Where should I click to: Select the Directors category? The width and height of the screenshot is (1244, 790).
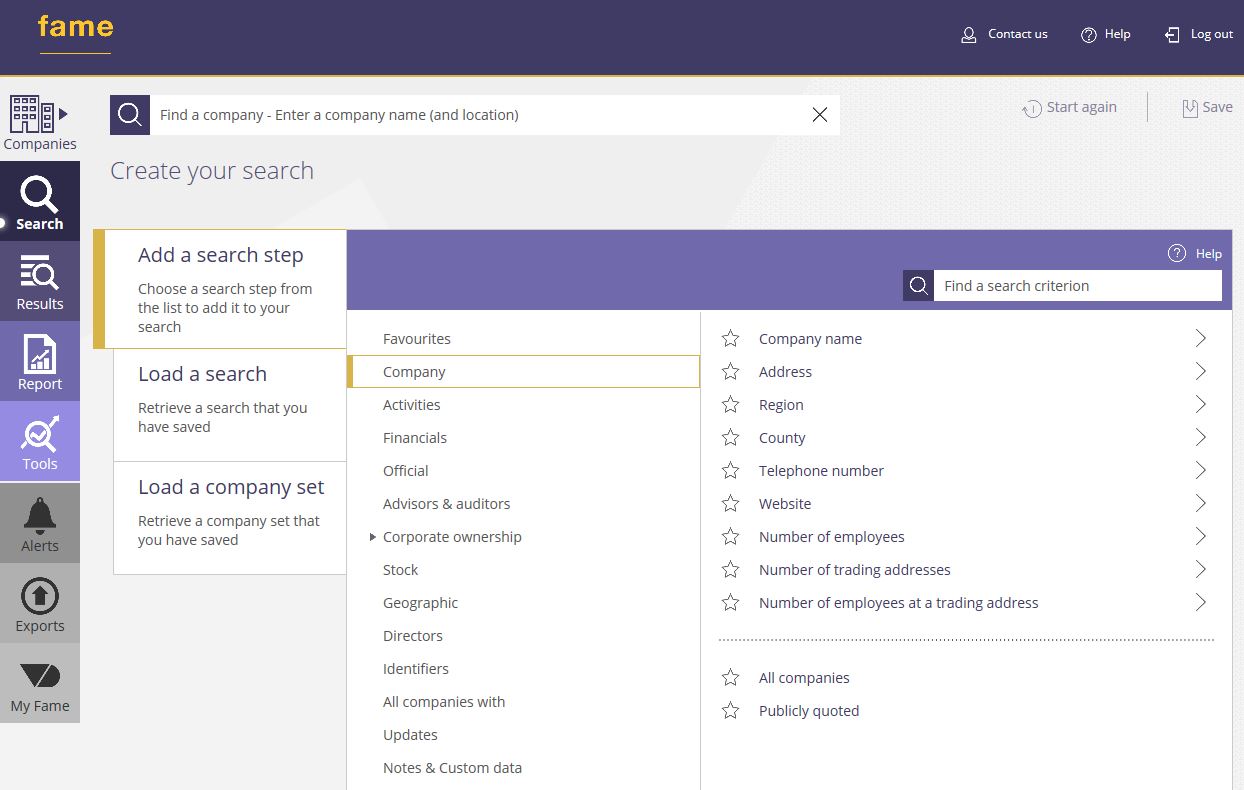click(413, 636)
